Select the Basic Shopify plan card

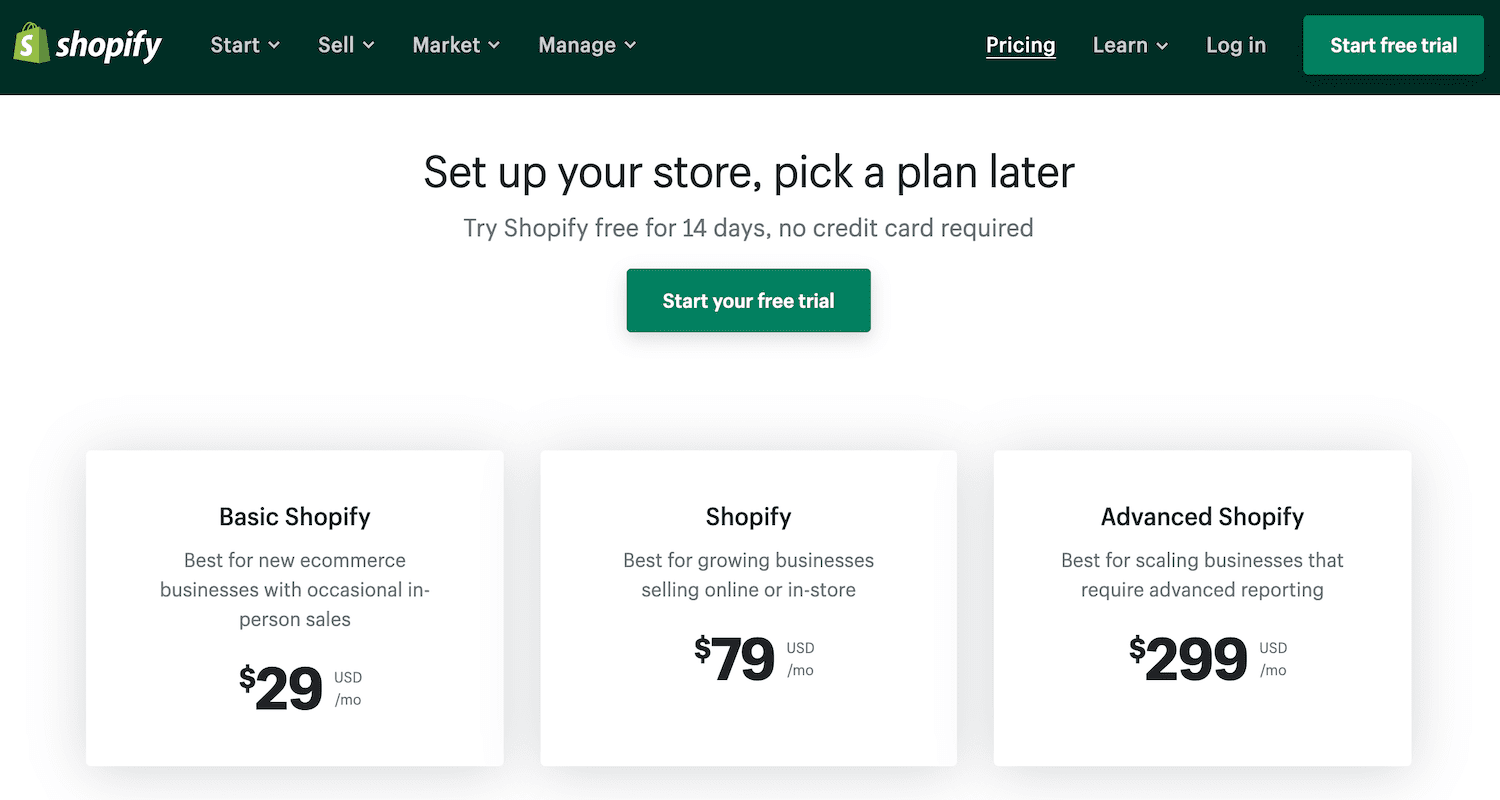[x=294, y=607]
